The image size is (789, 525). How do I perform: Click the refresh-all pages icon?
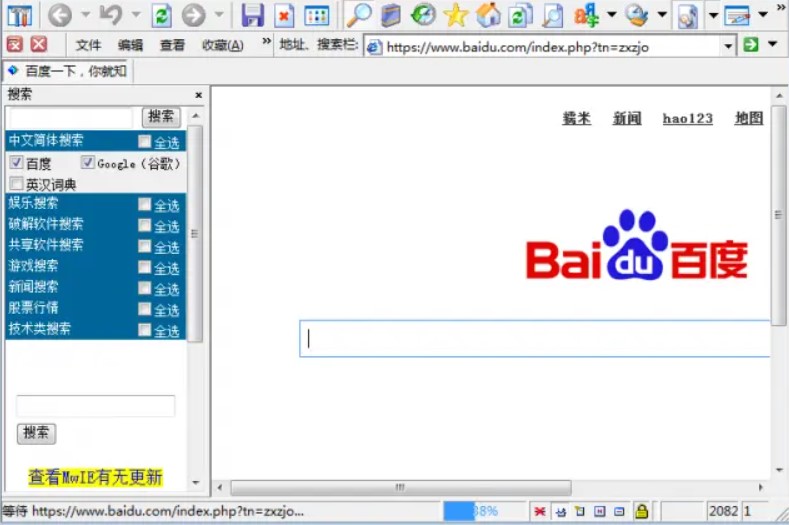point(520,15)
